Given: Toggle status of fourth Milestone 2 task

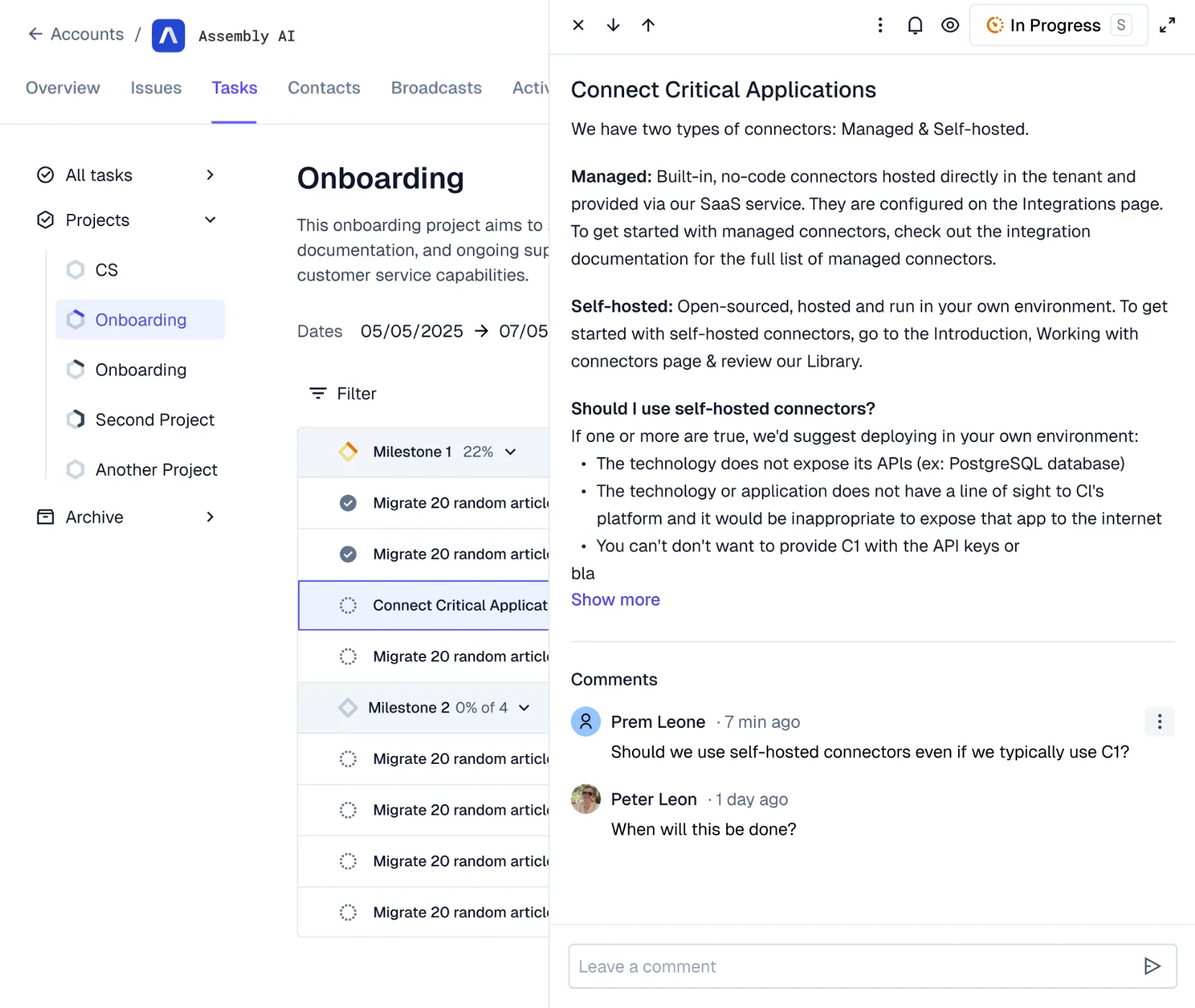Looking at the screenshot, I should (x=348, y=912).
